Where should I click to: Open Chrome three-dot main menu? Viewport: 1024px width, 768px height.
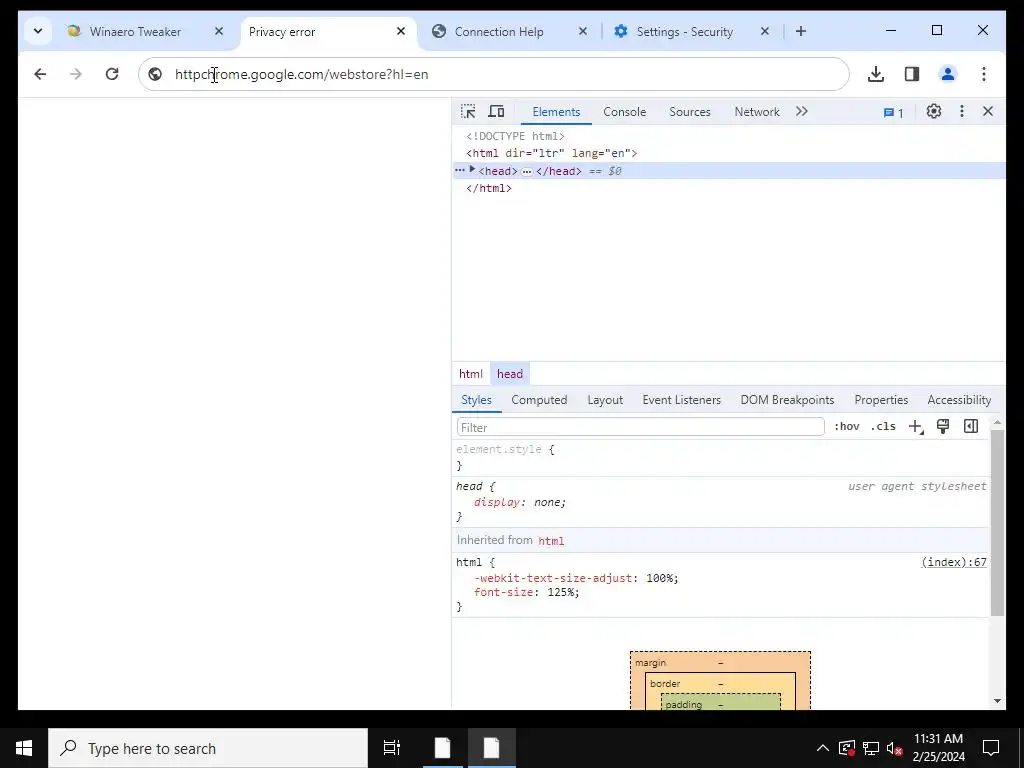[984, 74]
